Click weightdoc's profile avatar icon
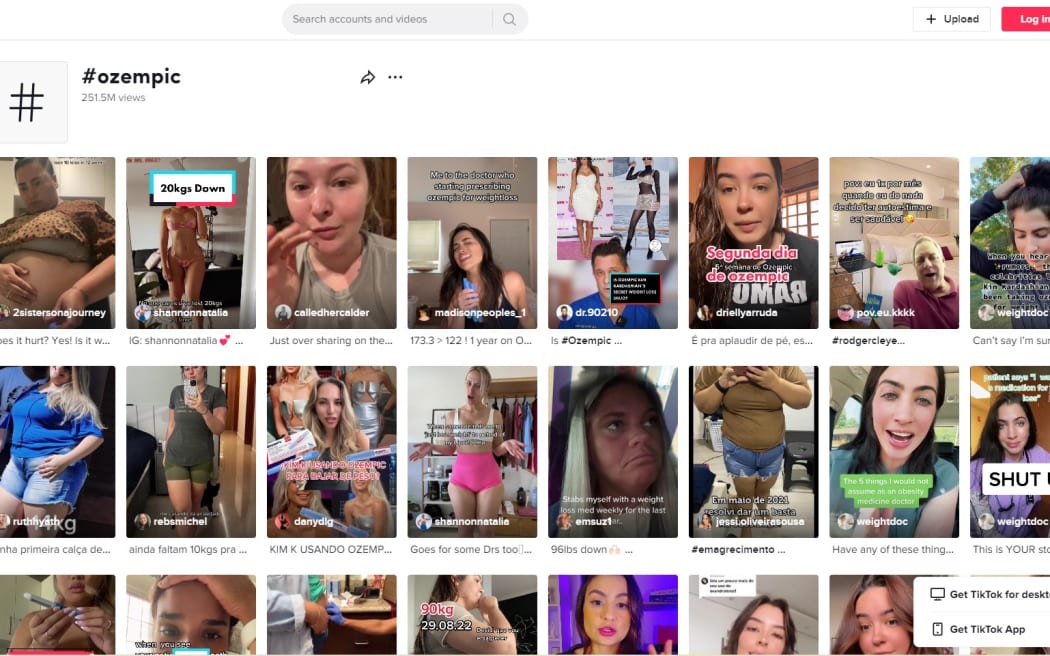 pos(985,311)
